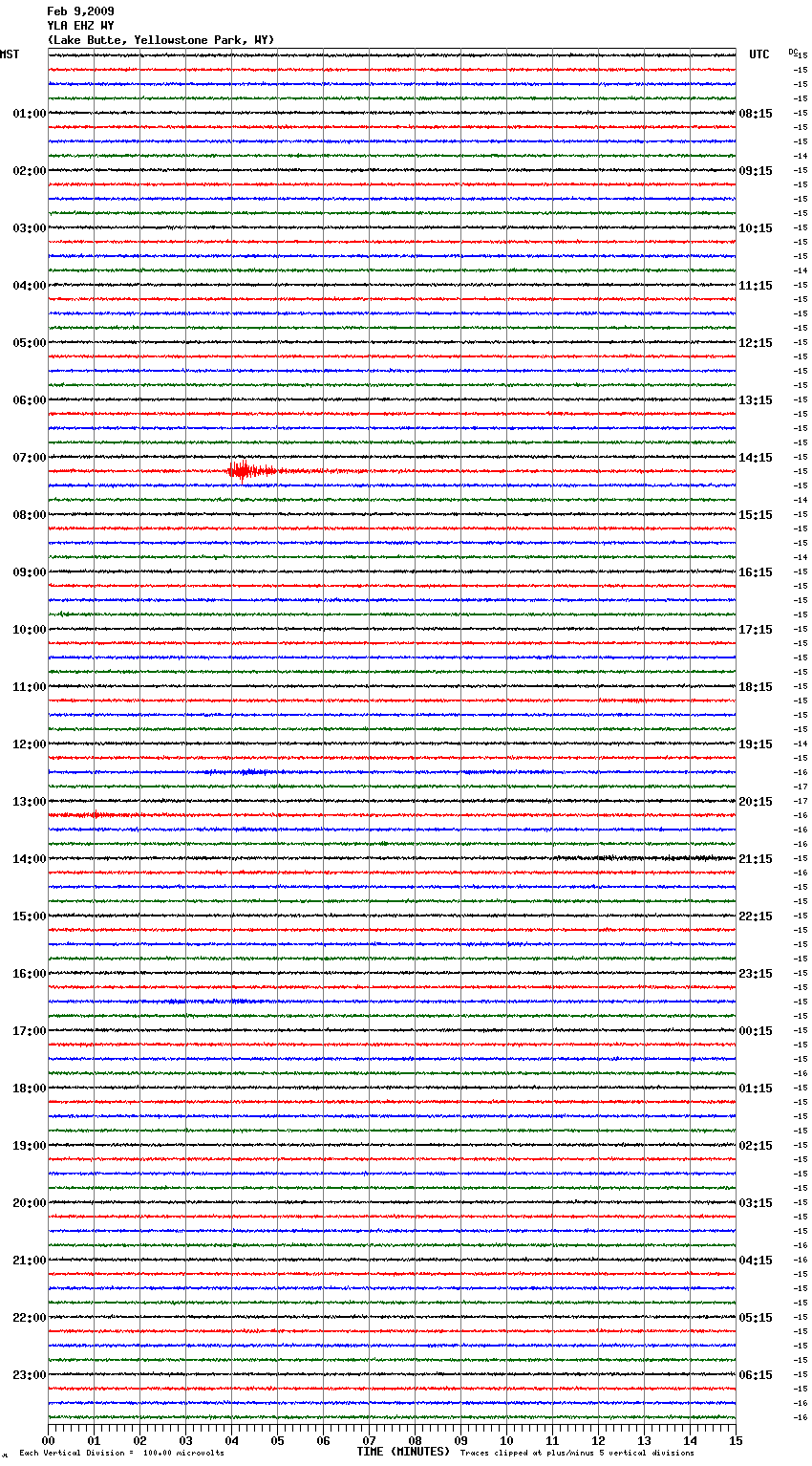Image resolution: width=812 pixels, height=1466 pixels.
Task: Click the 22:15 UTC time label
Action: click(756, 916)
